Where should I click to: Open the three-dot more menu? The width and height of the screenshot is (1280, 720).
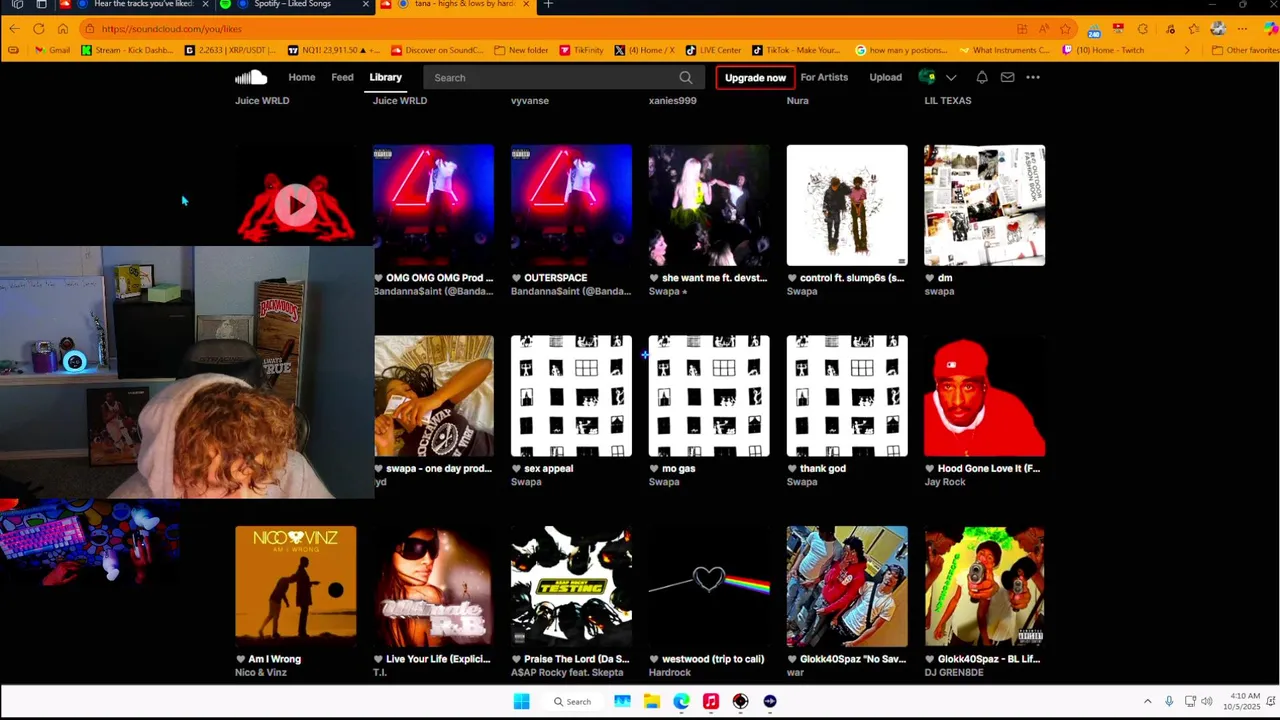(x=1033, y=77)
